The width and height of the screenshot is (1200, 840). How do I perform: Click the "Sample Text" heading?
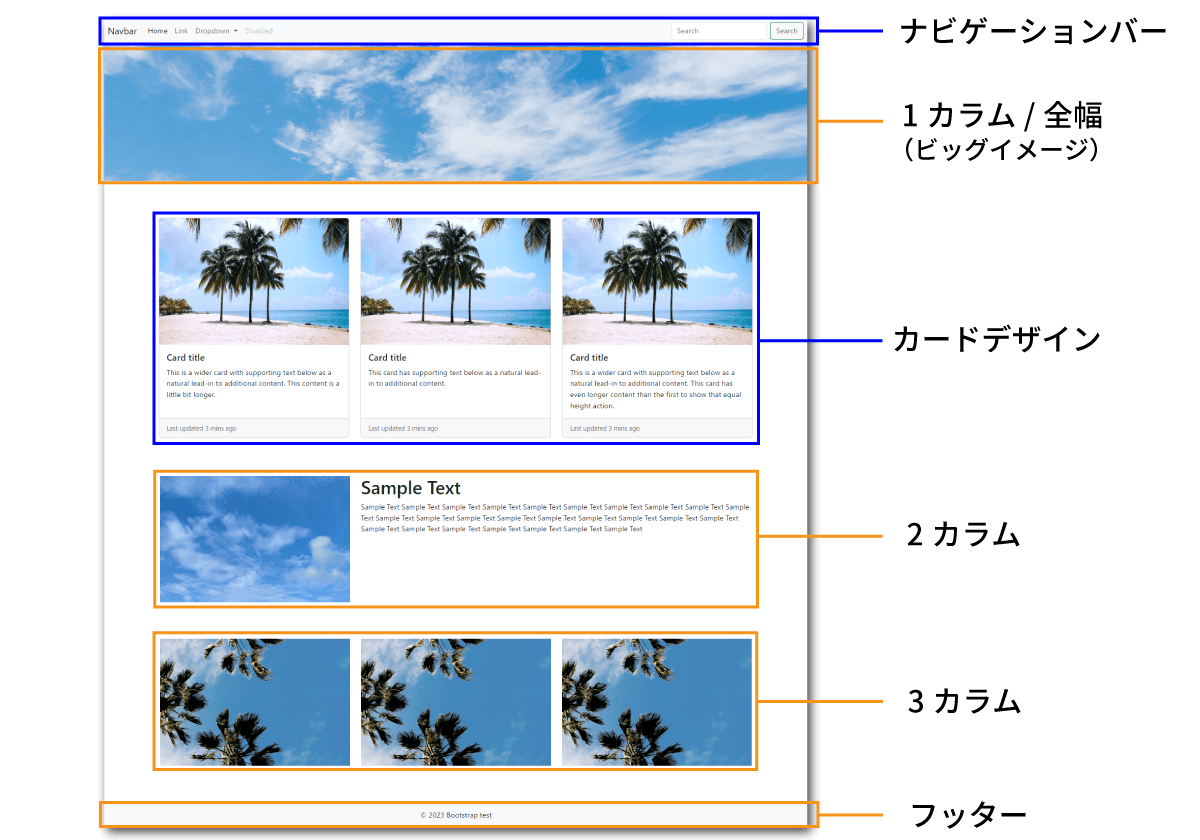(x=411, y=488)
